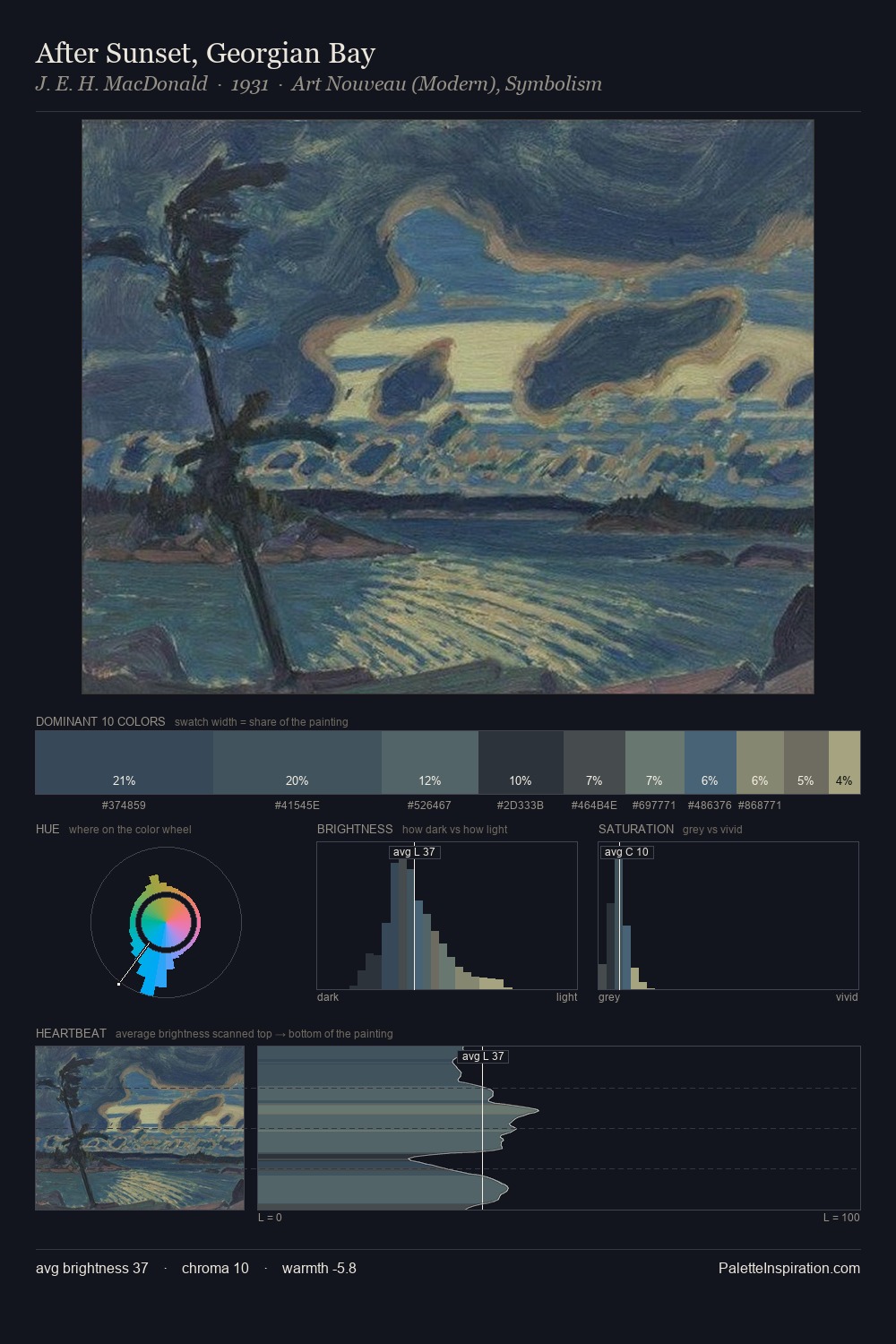Image resolution: width=896 pixels, height=1344 pixels.
Task: Click the heartbeat brightness profile chart
Action: pos(559,1128)
